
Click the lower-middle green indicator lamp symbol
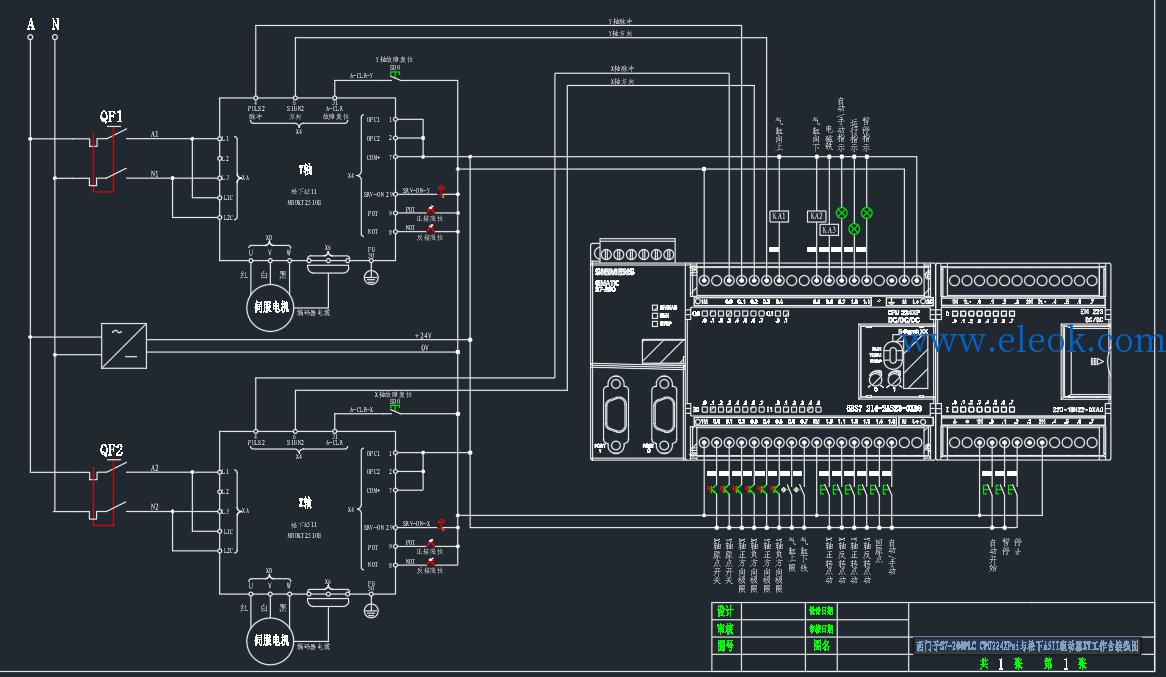click(854, 229)
